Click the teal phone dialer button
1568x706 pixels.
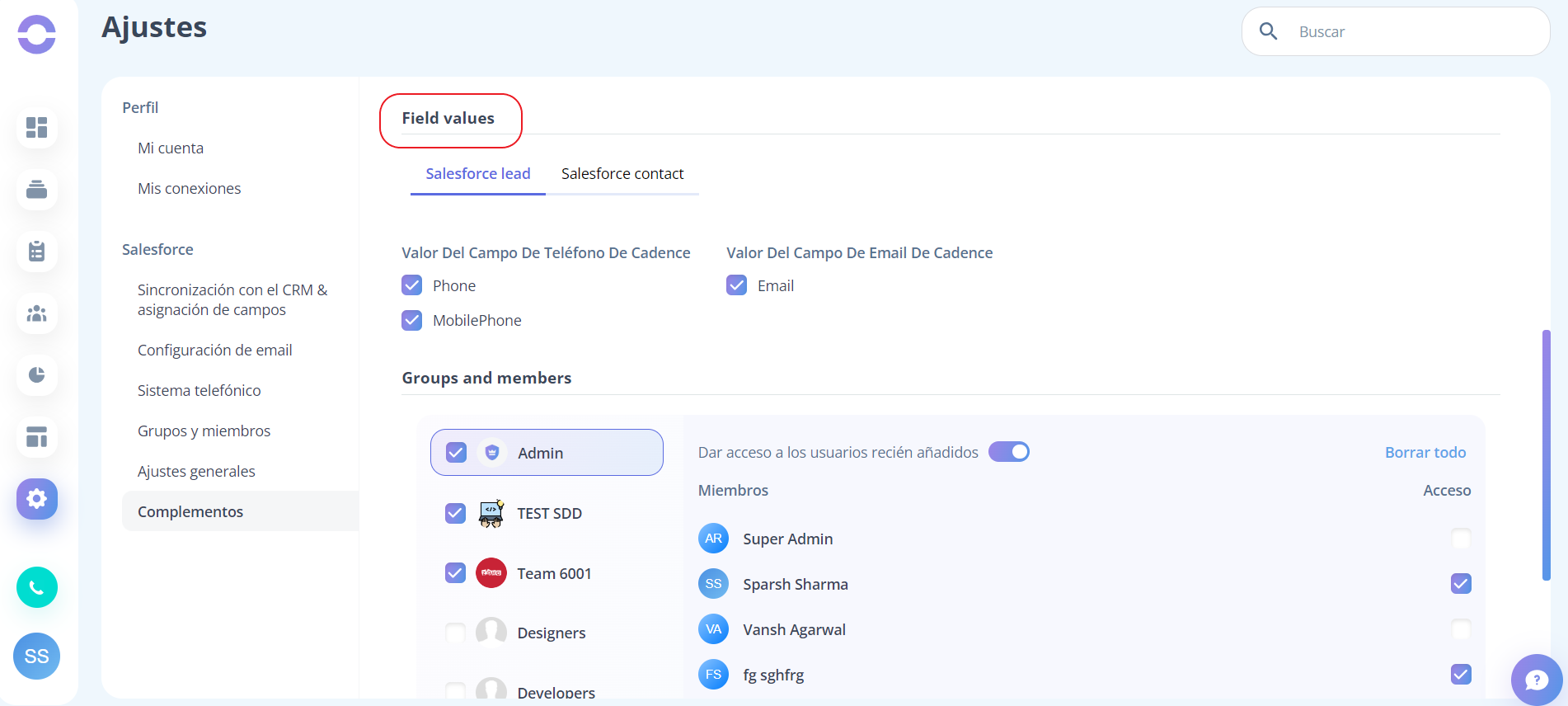pyautogui.click(x=36, y=587)
